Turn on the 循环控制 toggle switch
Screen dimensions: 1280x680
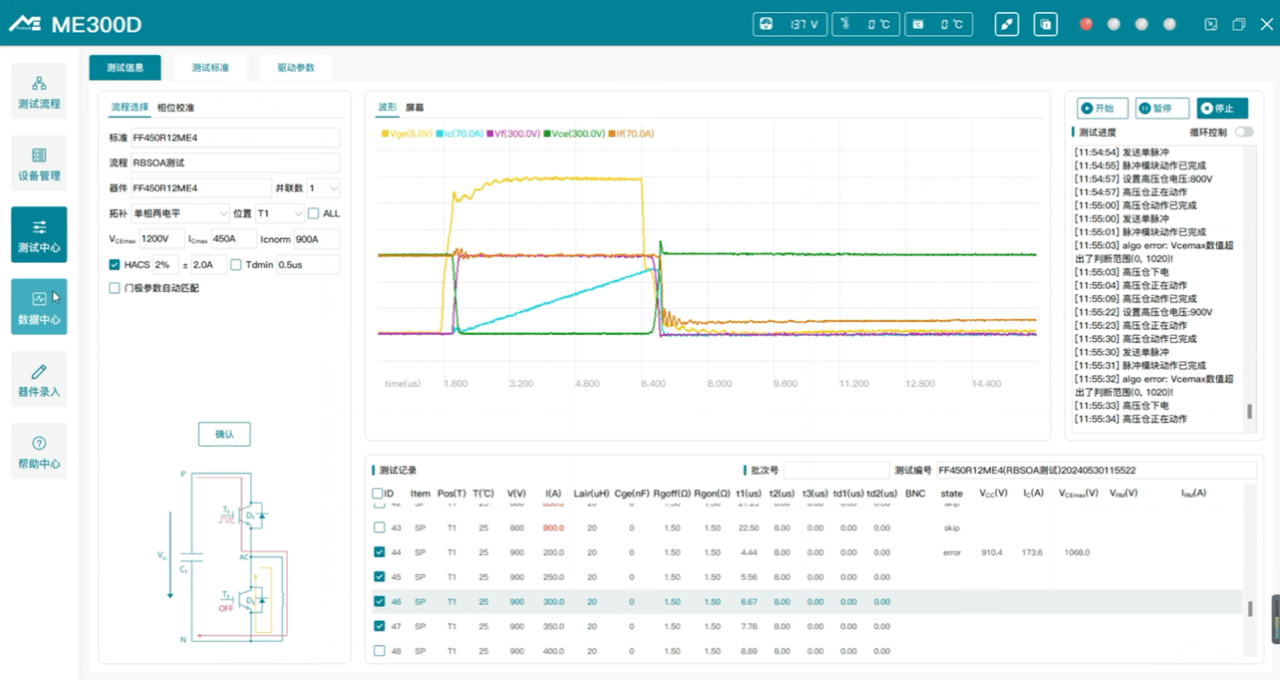(x=1244, y=132)
